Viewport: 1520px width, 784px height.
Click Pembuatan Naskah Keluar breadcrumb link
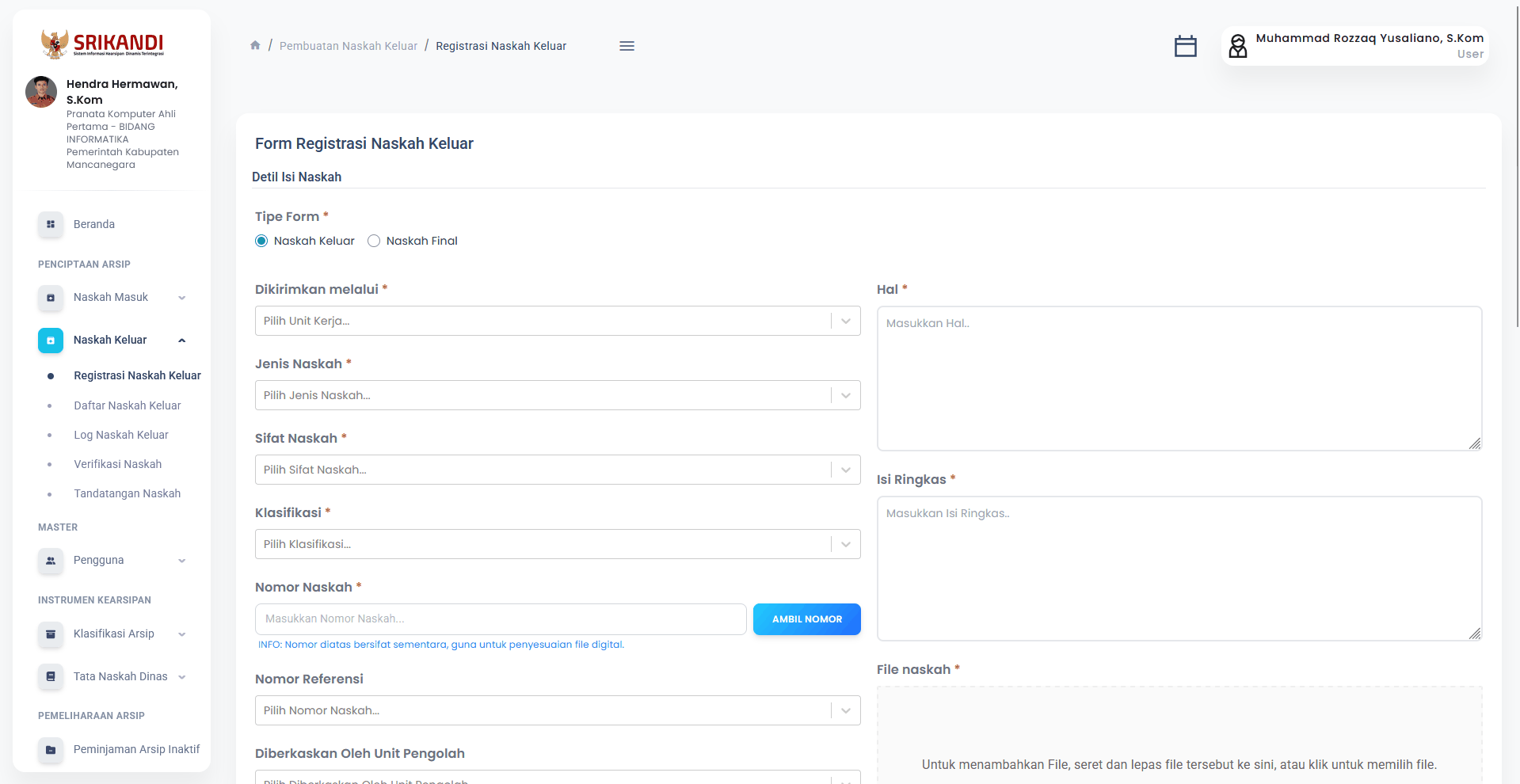point(349,46)
